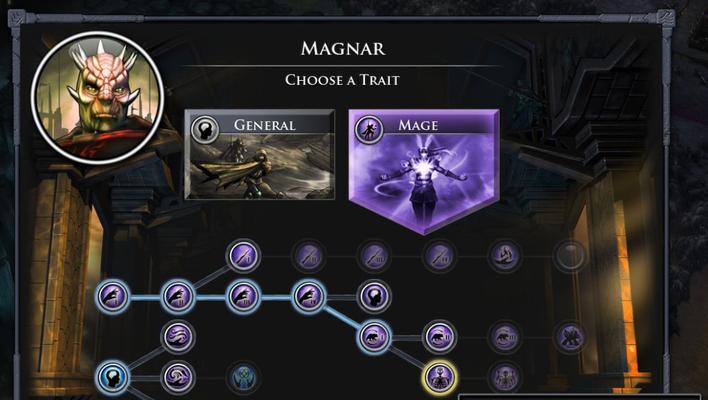Click the dimmed double skeleton trait node
The image size is (708, 400).
tap(505, 377)
